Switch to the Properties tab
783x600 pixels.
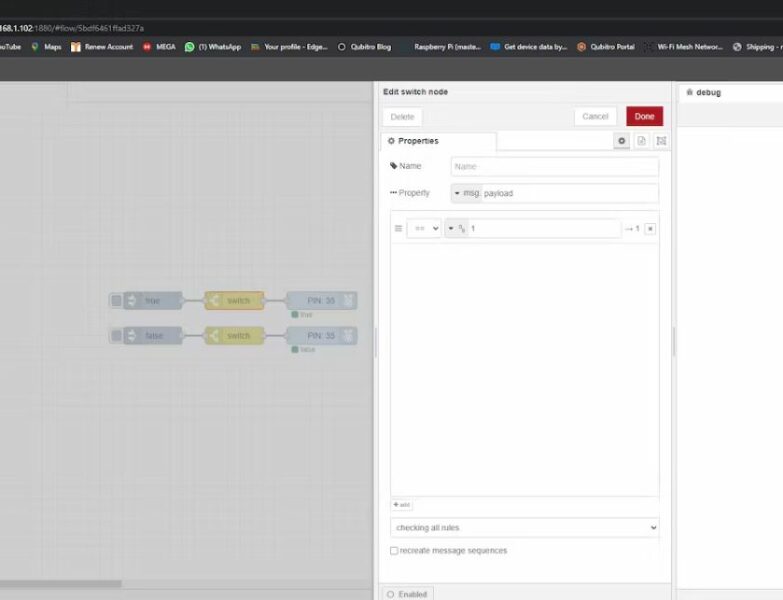[x=438, y=141]
